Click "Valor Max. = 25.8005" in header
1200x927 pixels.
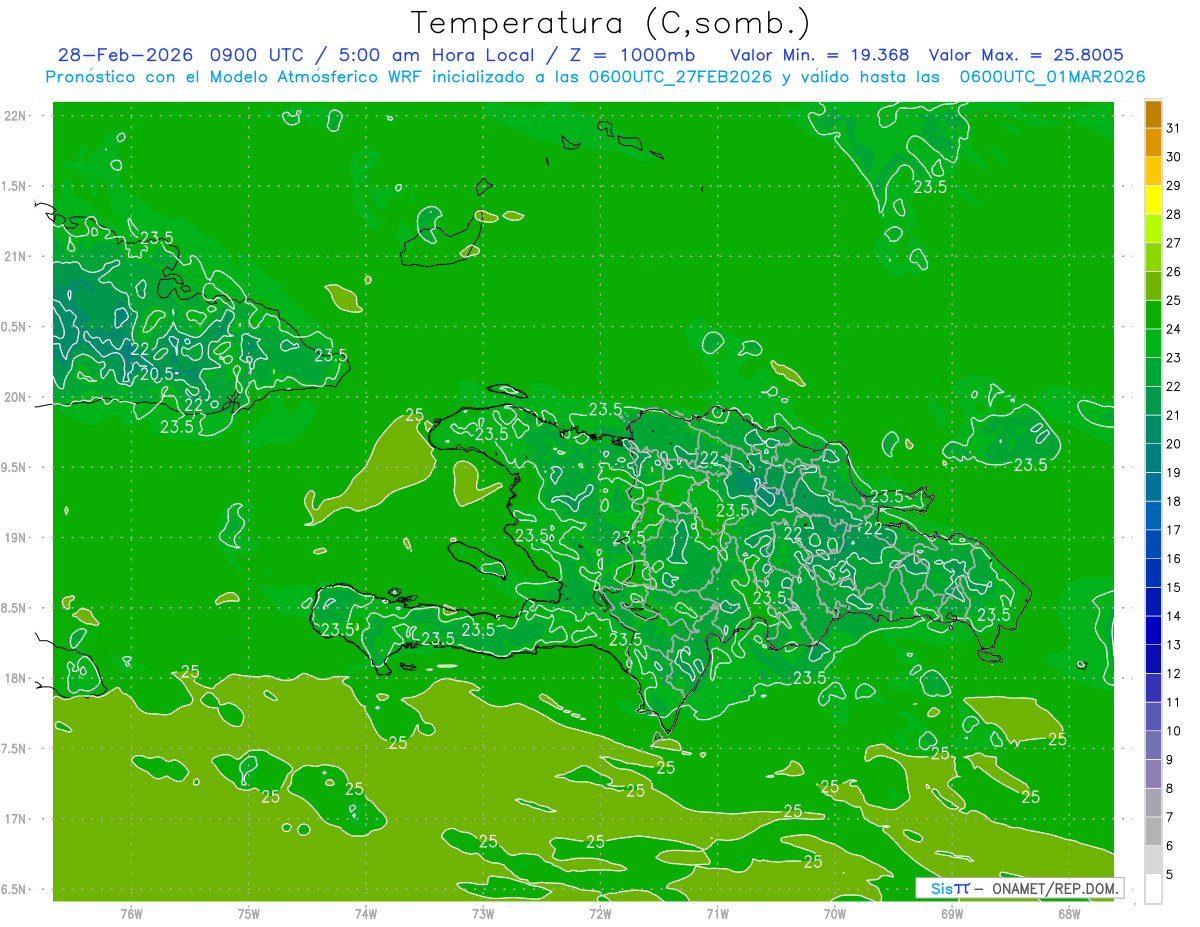1026,55
